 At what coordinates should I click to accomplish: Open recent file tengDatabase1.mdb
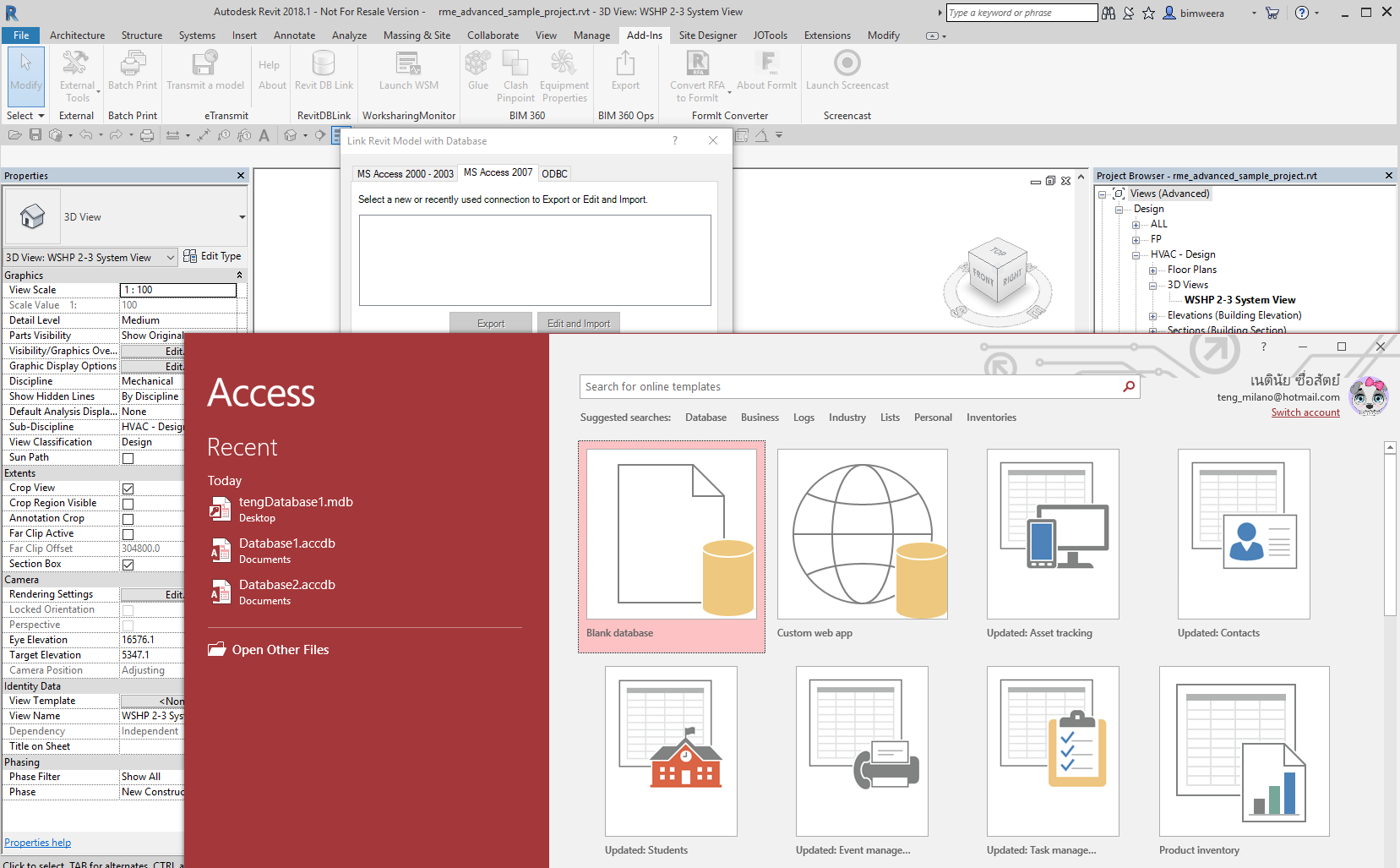(x=281, y=509)
